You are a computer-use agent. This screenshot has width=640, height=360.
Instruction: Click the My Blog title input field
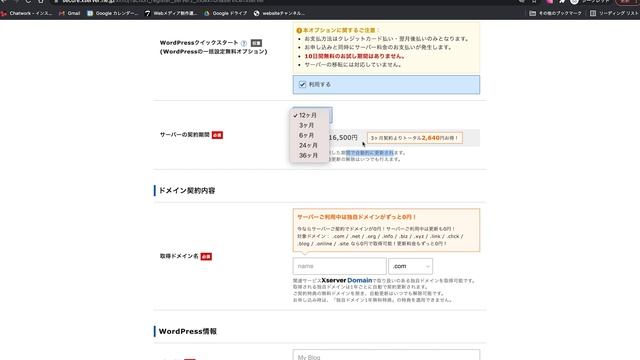pyautogui.click(x=386, y=355)
